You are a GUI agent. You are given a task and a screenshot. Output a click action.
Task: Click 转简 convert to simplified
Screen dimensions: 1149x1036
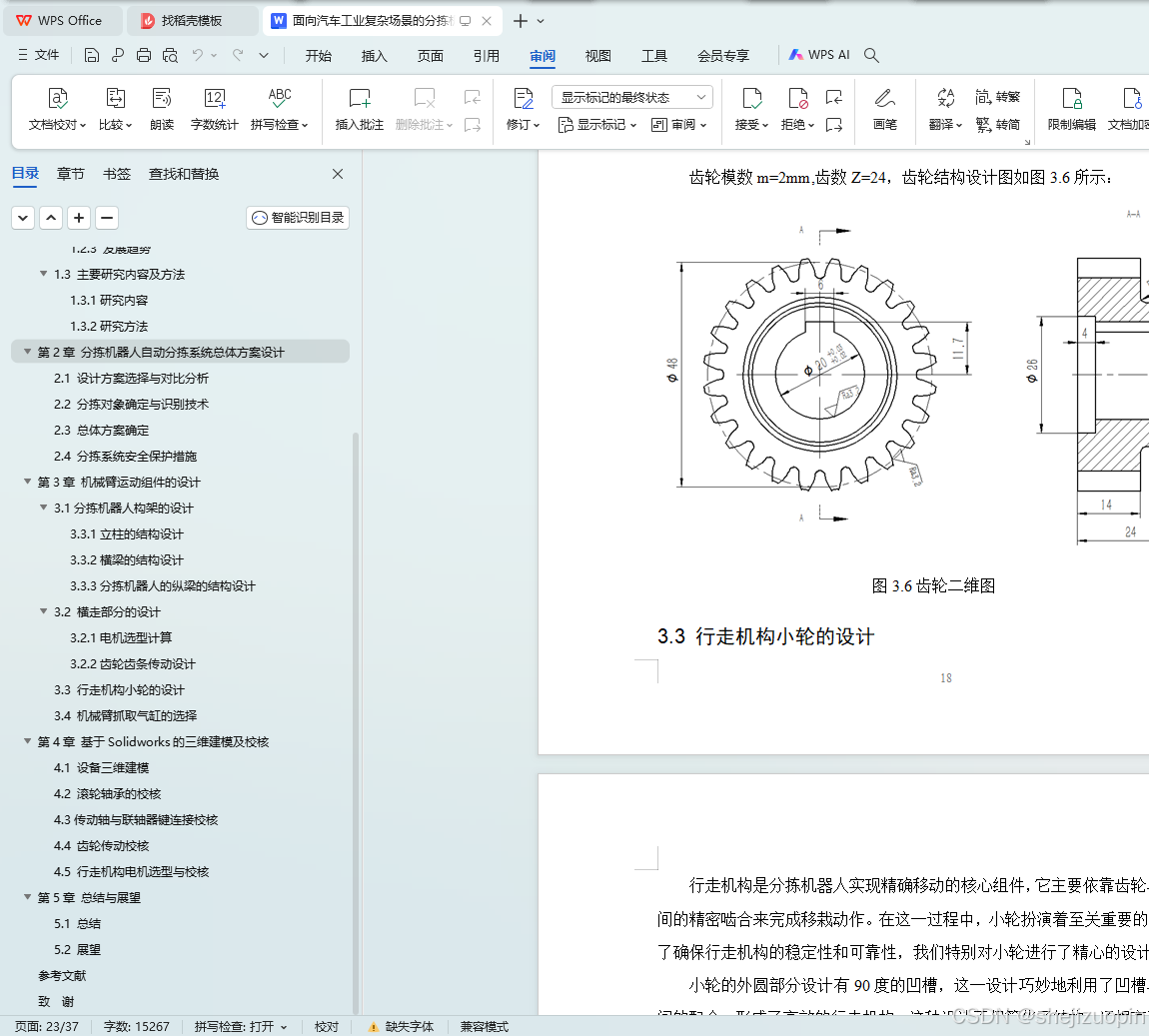[x=997, y=125]
